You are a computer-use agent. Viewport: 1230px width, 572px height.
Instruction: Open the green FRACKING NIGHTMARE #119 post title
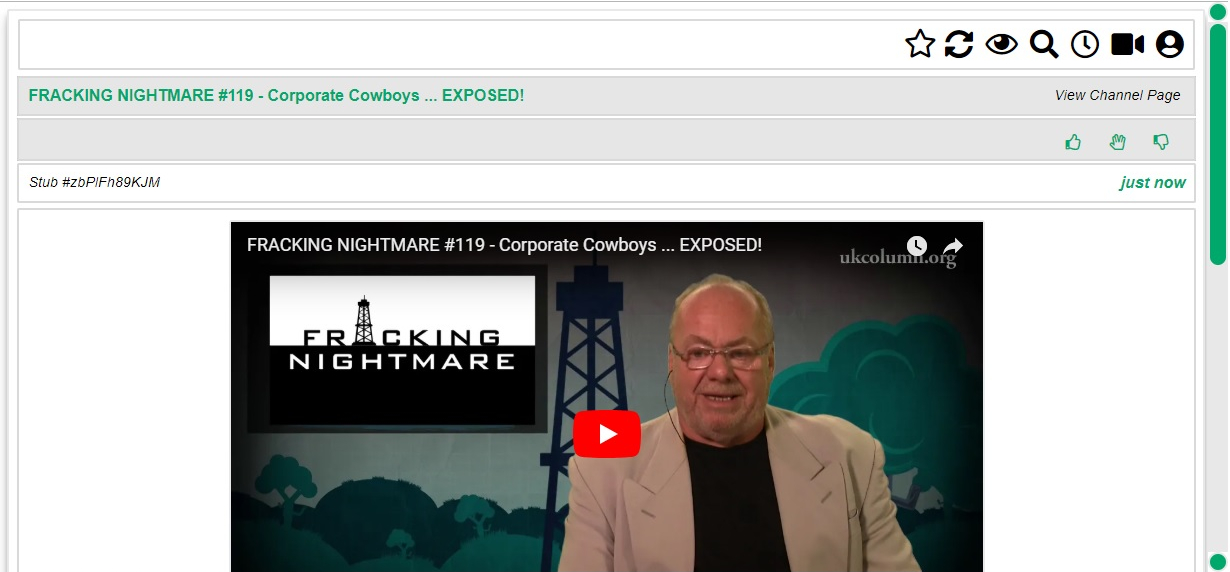[276, 95]
